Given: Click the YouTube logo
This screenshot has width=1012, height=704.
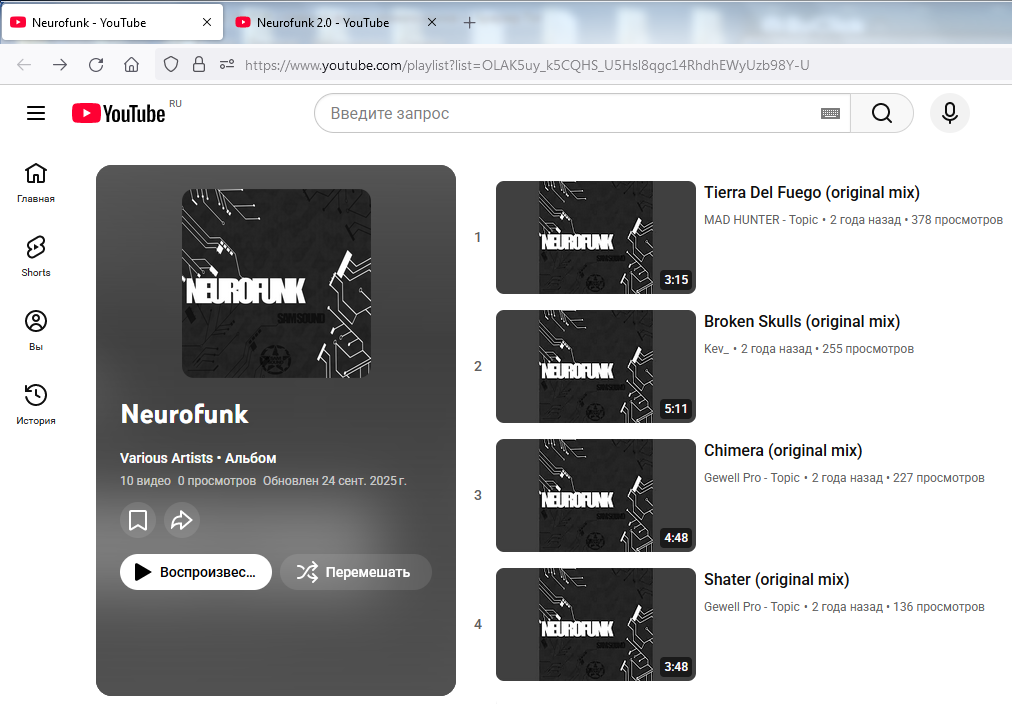Looking at the screenshot, I should pos(119,114).
